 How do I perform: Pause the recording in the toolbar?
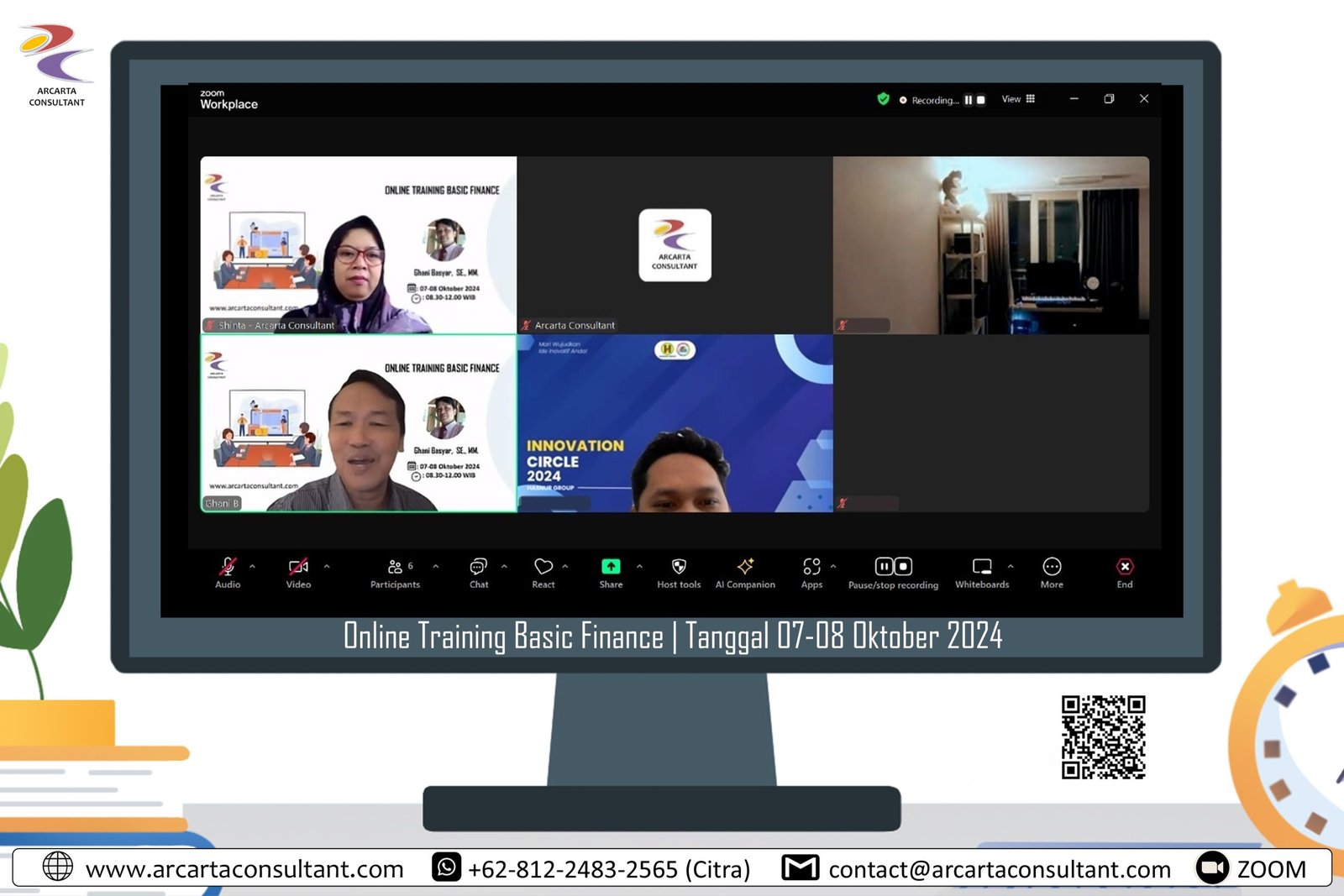(x=884, y=567)
